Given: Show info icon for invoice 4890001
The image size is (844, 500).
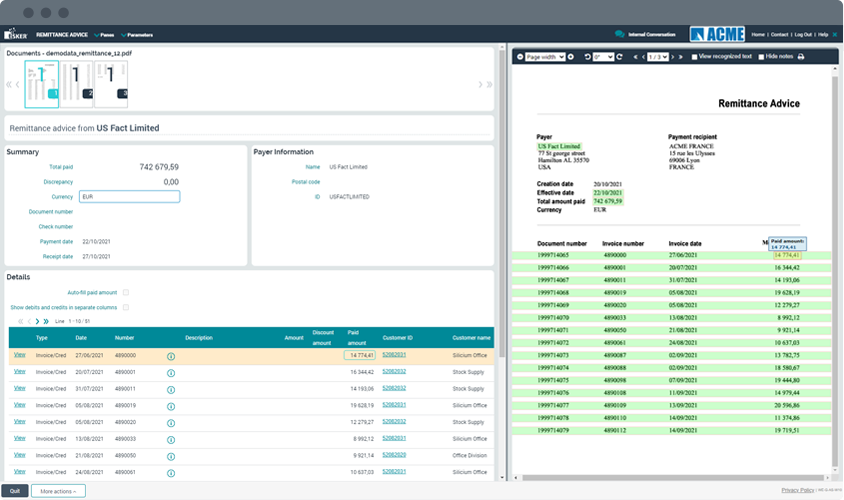Looking at the screenshot, I should pos(171,373).
